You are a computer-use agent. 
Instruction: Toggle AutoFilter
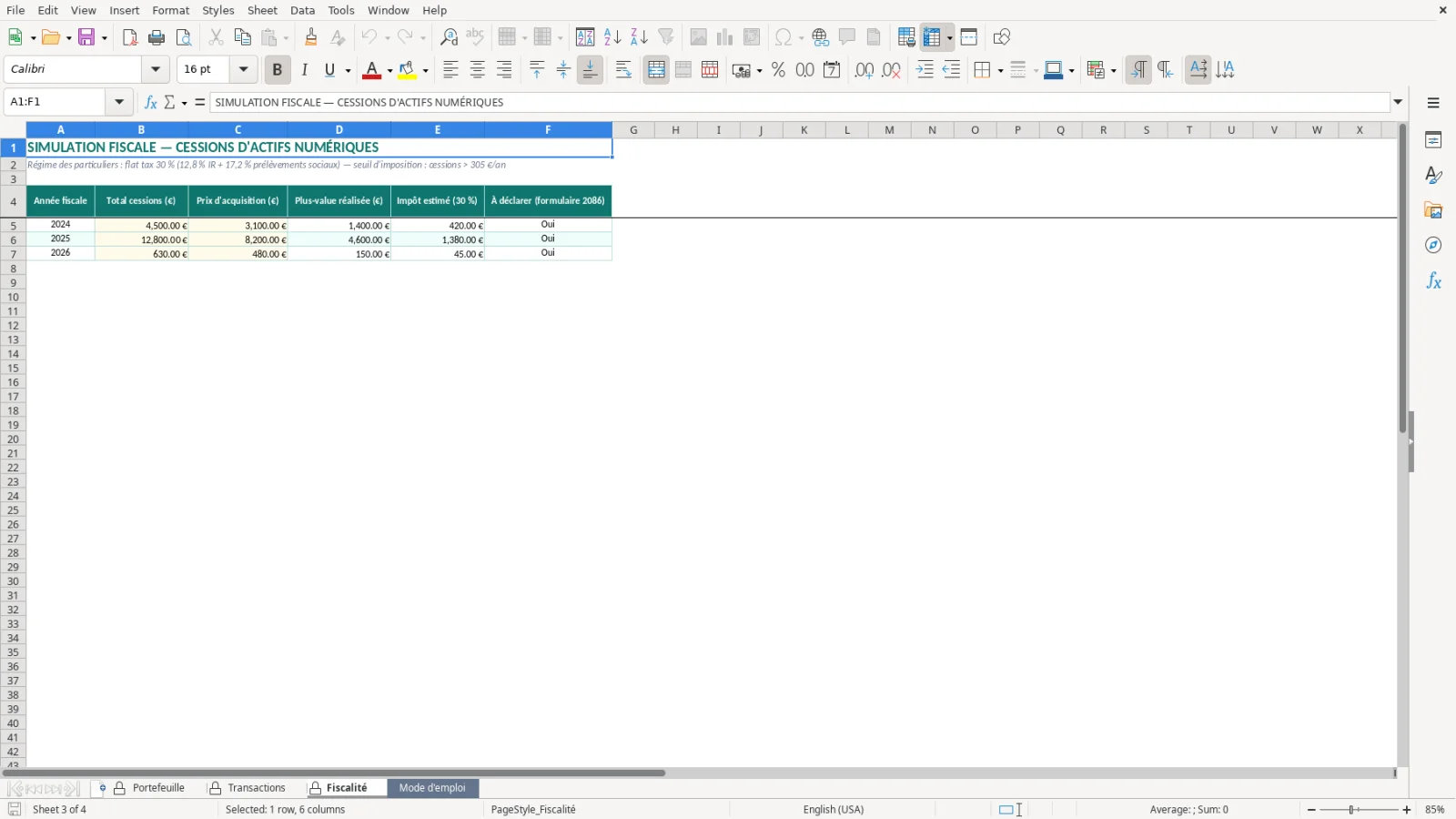click(x=666, y=37)
